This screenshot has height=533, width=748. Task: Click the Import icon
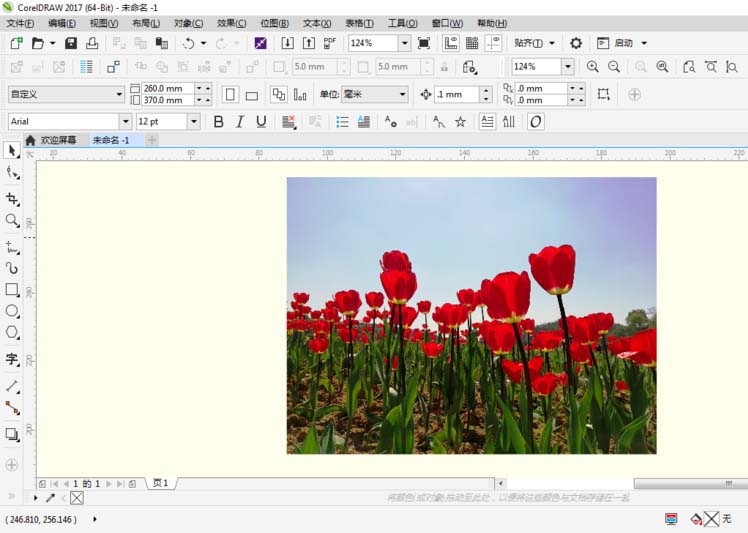(288, 43)
